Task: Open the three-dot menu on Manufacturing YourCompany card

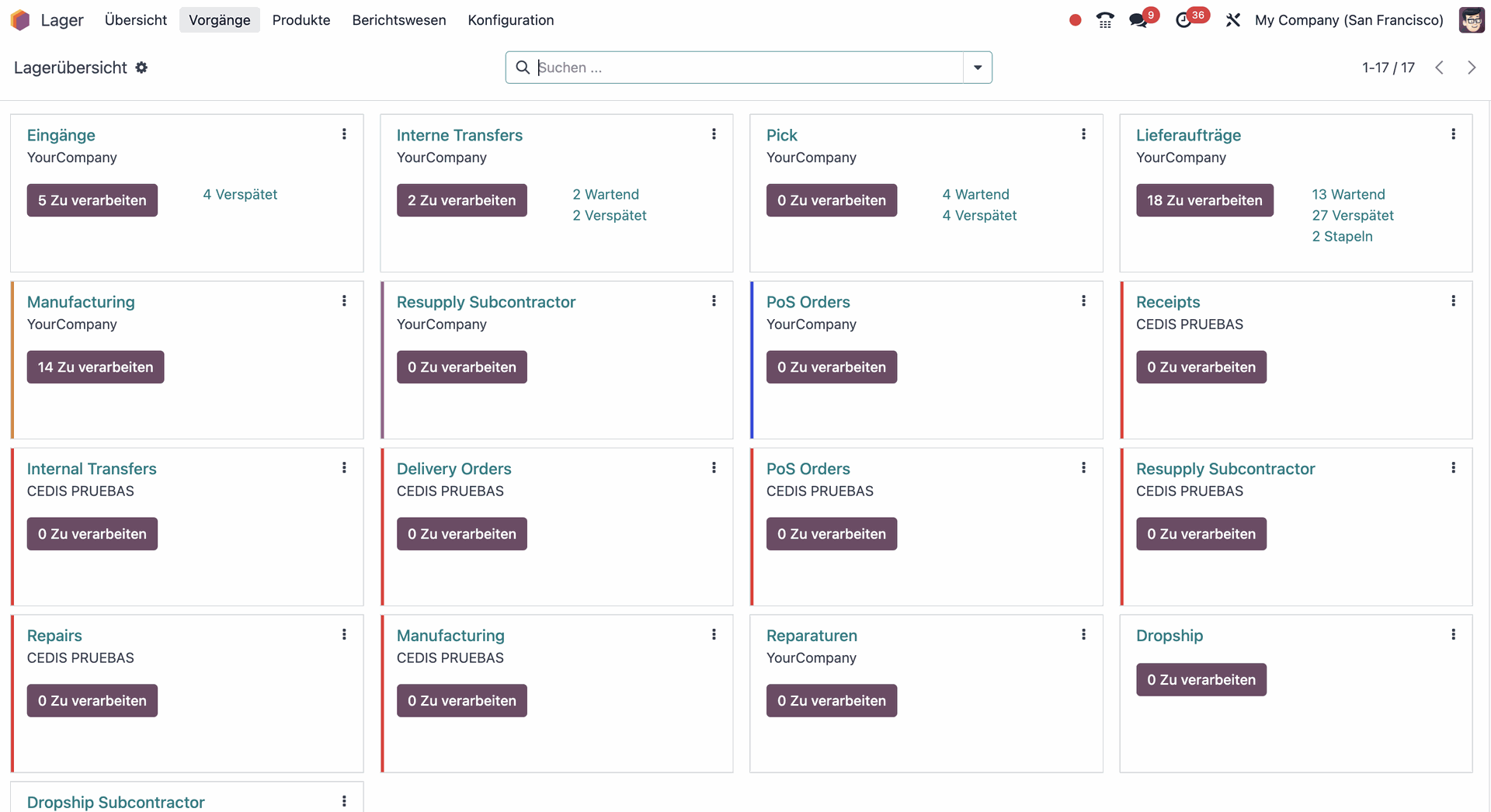Action: click(344, 301)
